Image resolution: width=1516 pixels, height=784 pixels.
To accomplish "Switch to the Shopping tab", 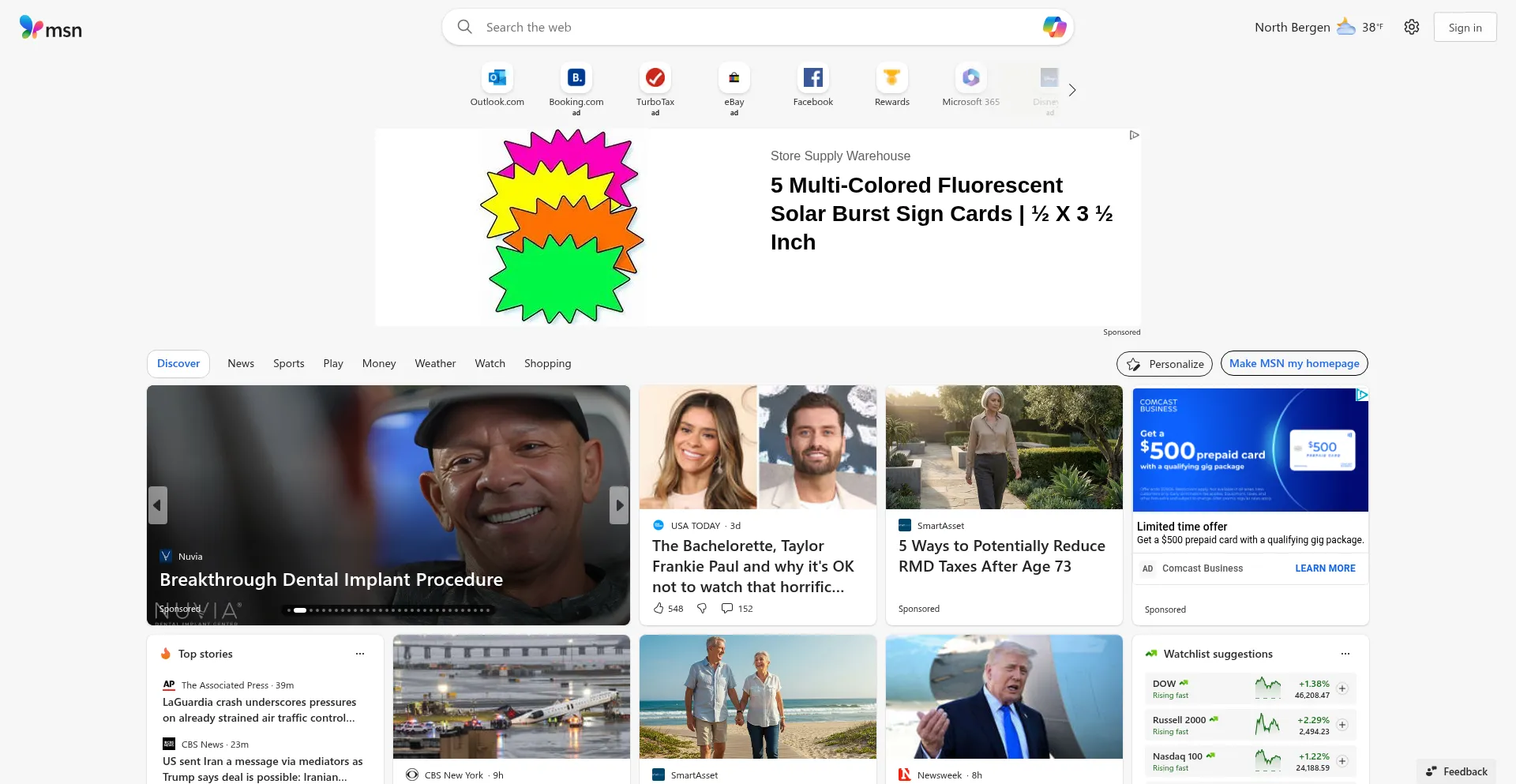I will 547,363.
